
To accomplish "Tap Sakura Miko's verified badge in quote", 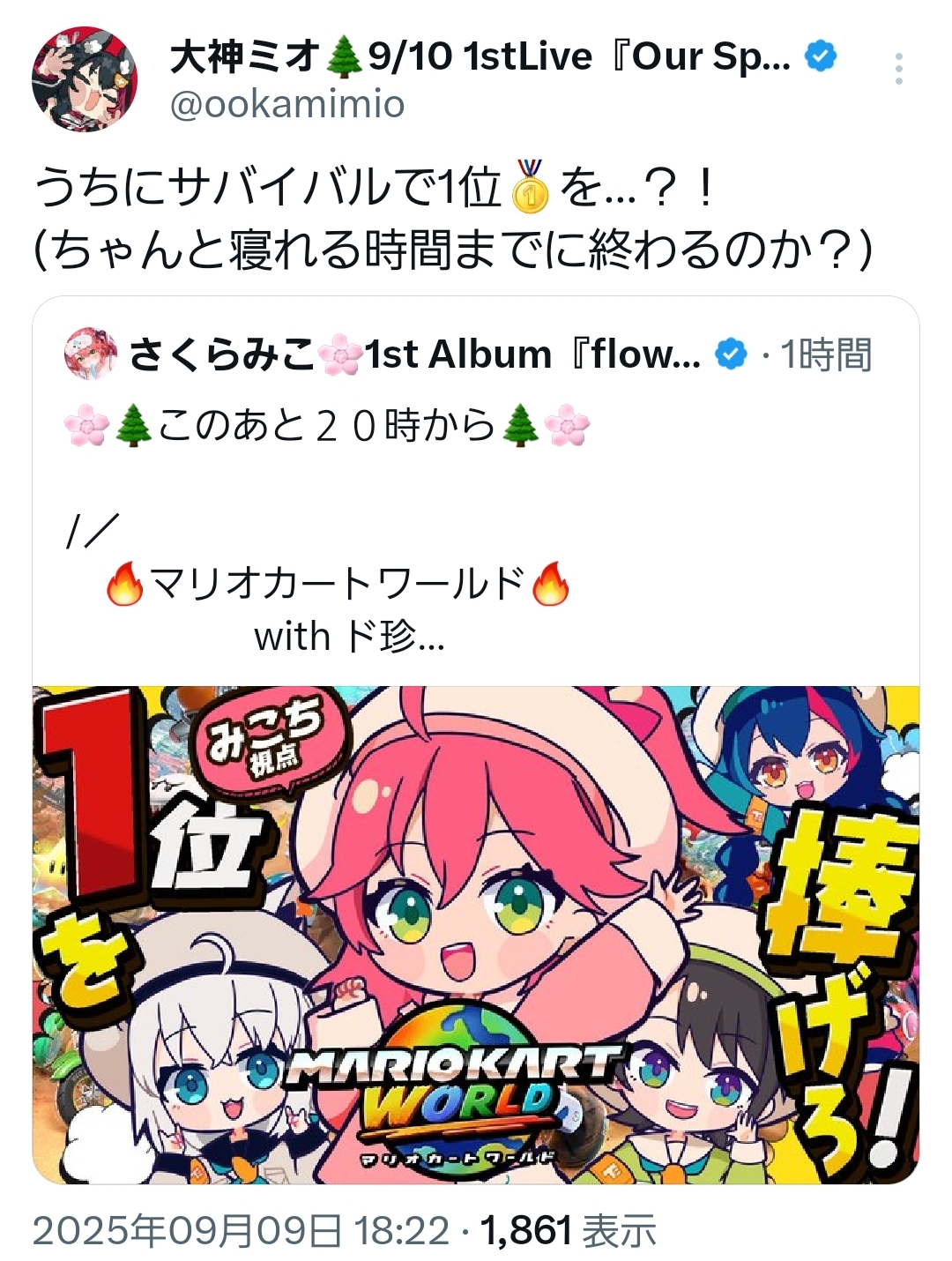I will pyautogui.click(x=731, y=354).
